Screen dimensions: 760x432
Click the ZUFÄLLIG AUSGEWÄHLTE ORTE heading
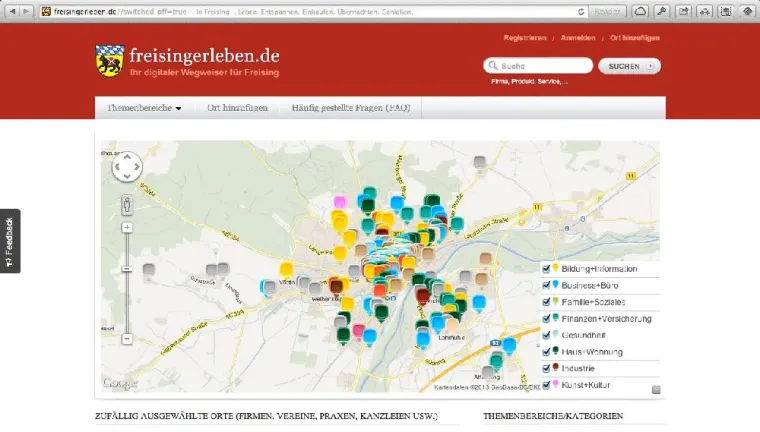266,416
